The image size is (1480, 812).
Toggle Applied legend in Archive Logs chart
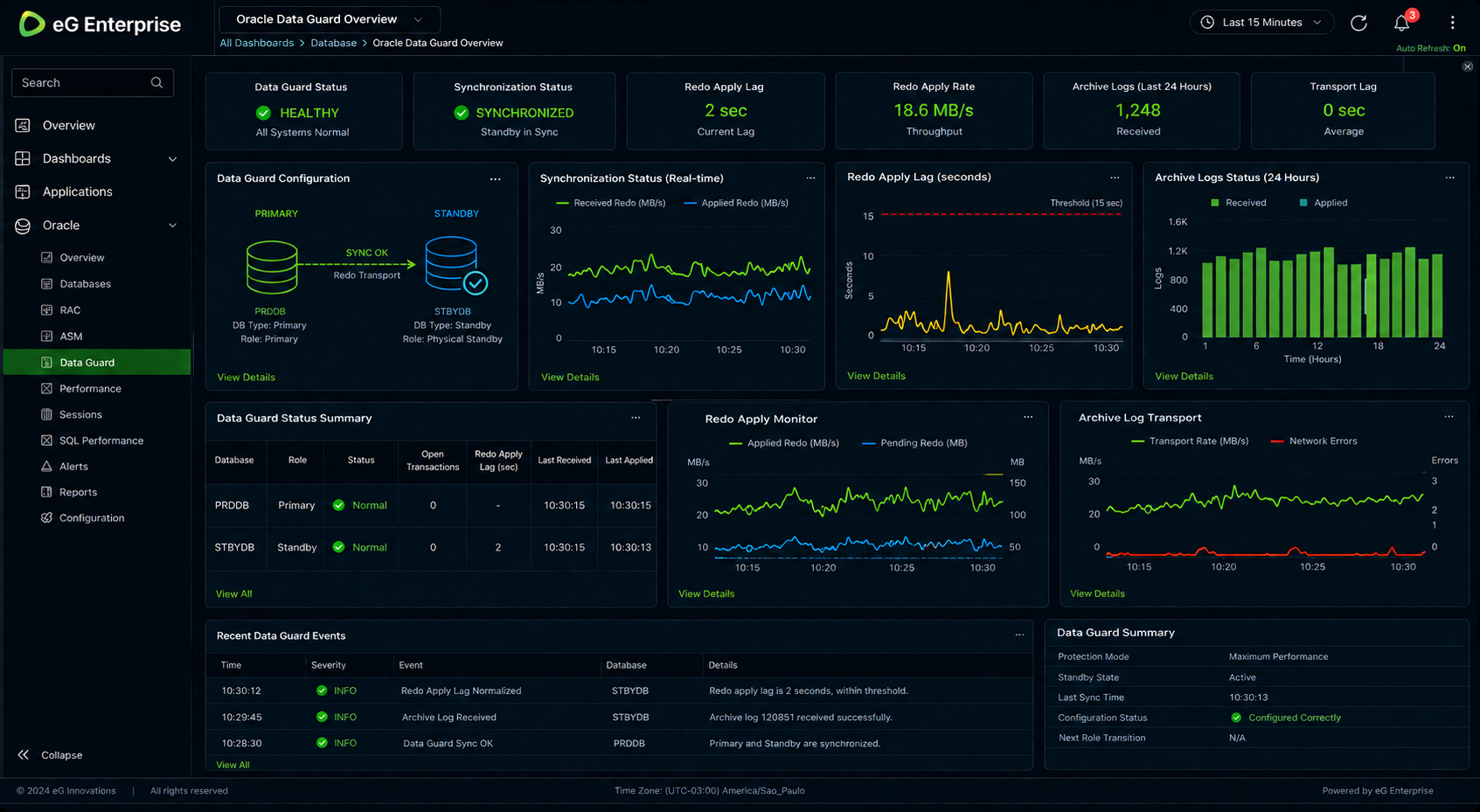1324,203
